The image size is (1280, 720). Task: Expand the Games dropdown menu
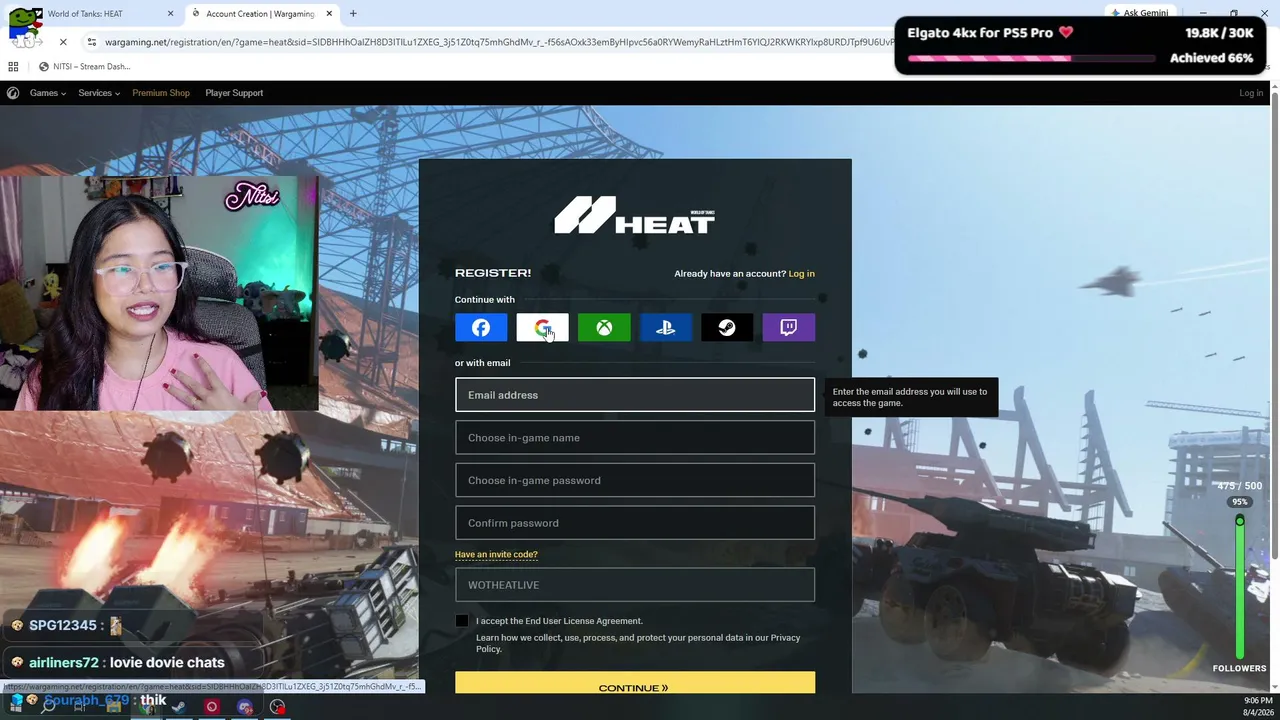pos(48,93)
